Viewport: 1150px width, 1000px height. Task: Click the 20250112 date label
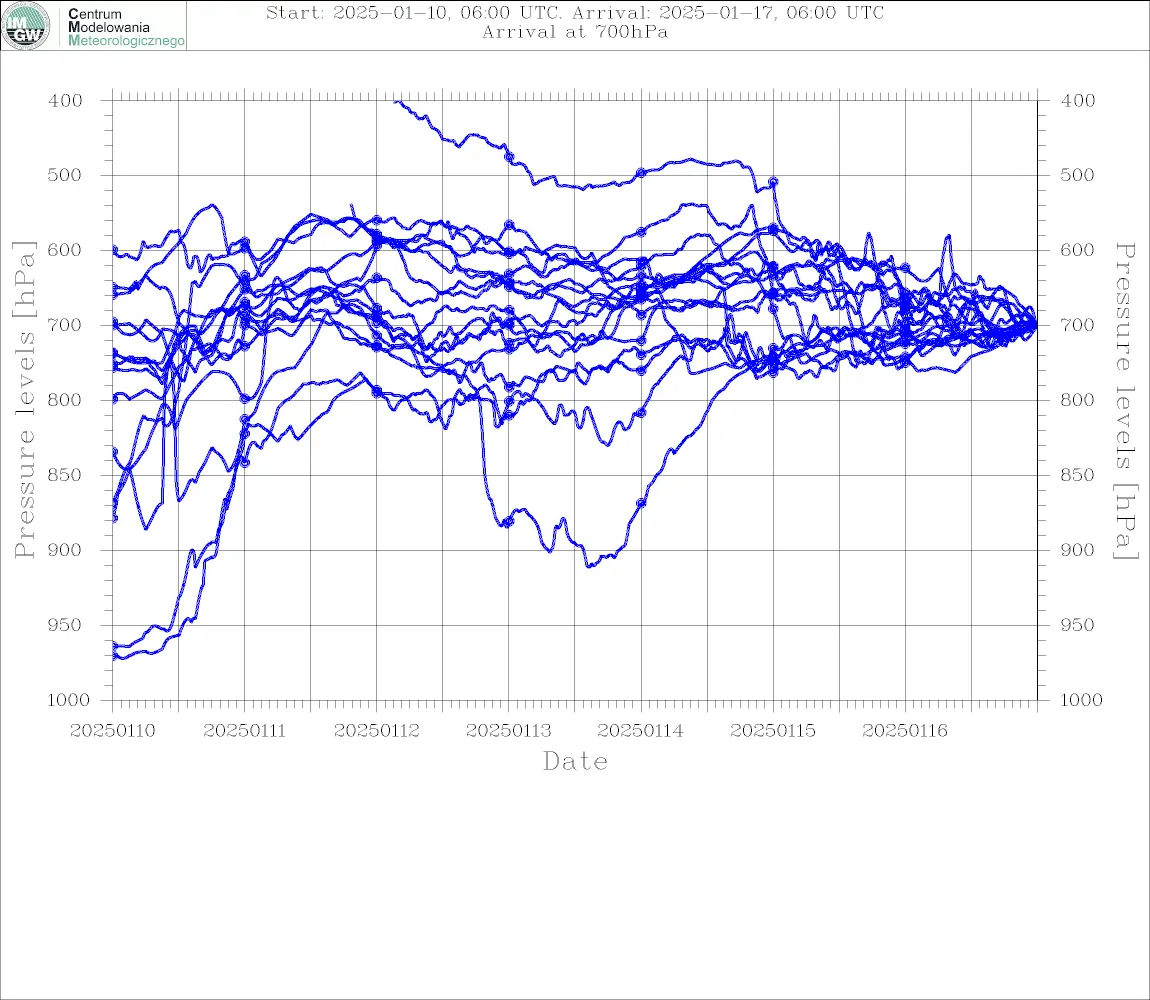tap(377, 731)
